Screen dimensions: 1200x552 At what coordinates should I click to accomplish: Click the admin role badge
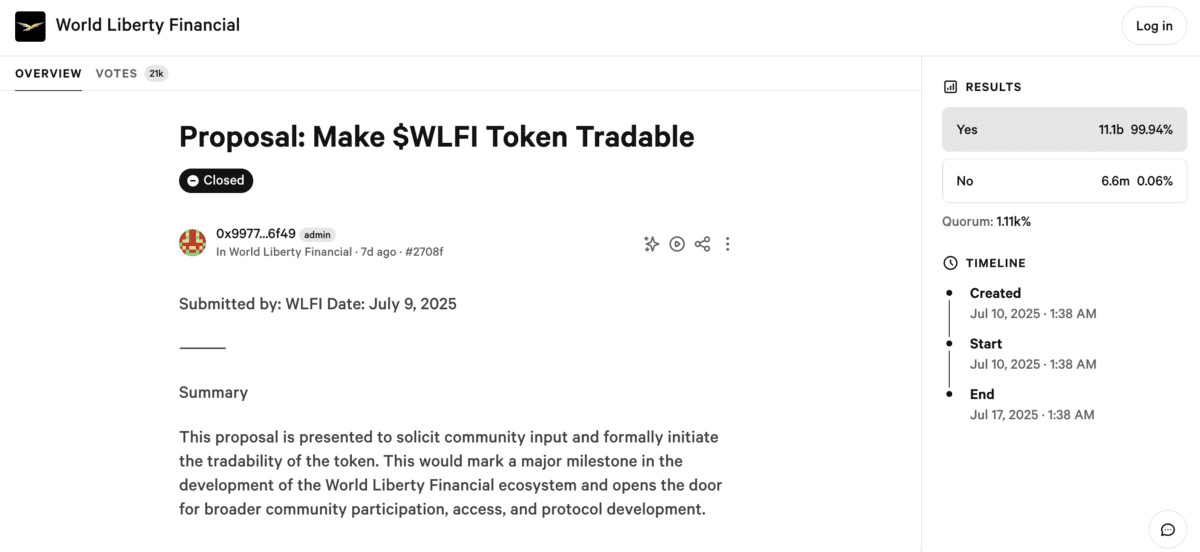pyautogui.click(x=318, y=235)
